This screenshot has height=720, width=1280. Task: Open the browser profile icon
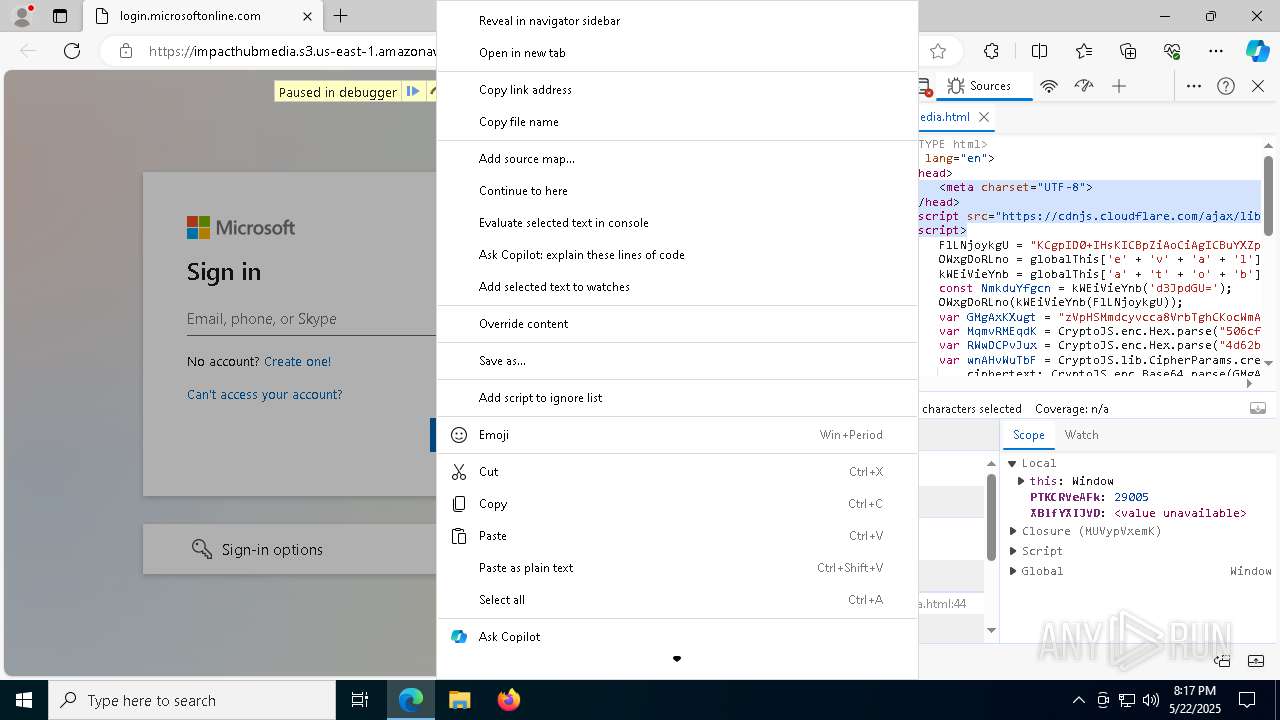coord(22,16)
